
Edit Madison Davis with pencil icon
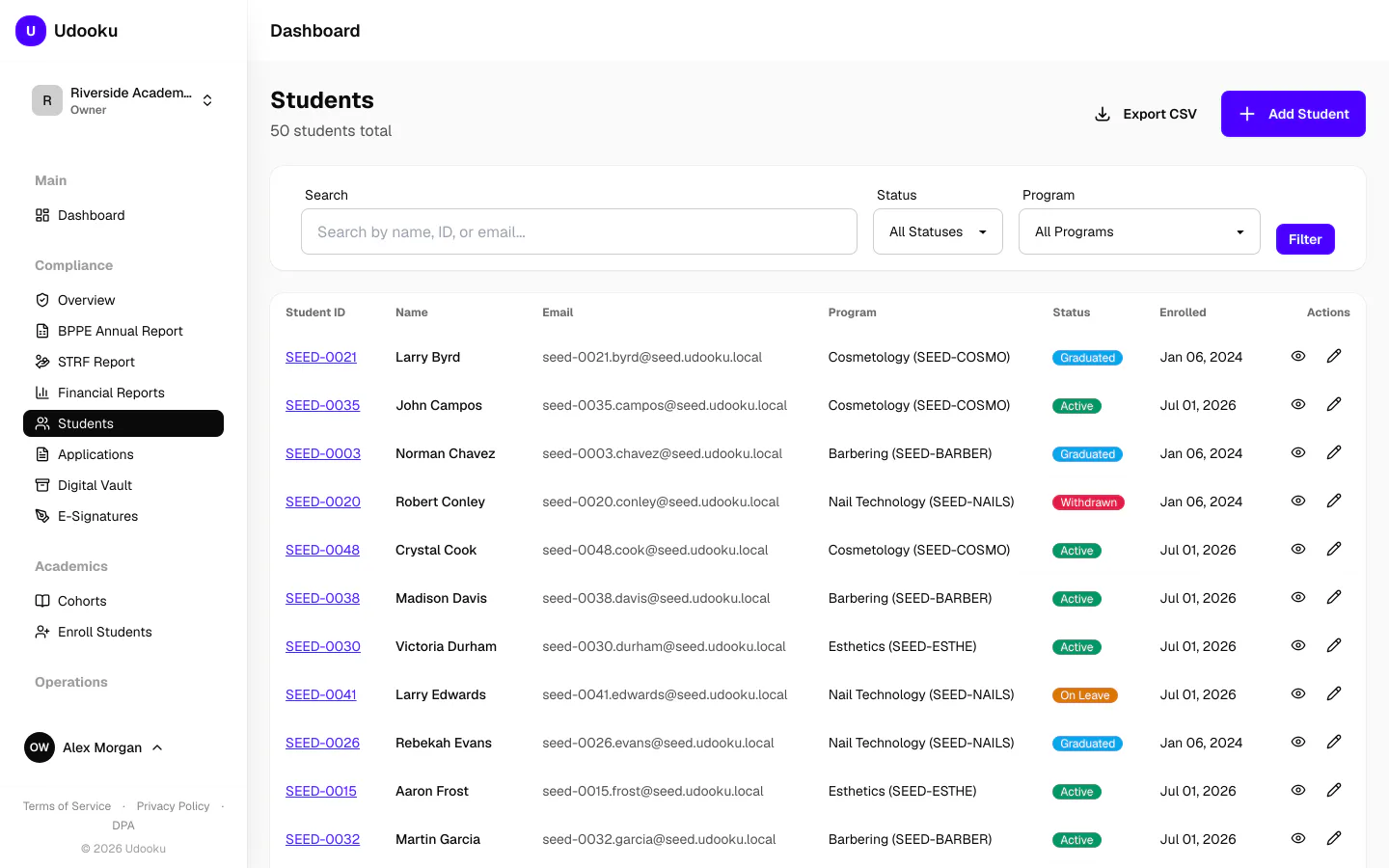click(x=1334, y=597)
